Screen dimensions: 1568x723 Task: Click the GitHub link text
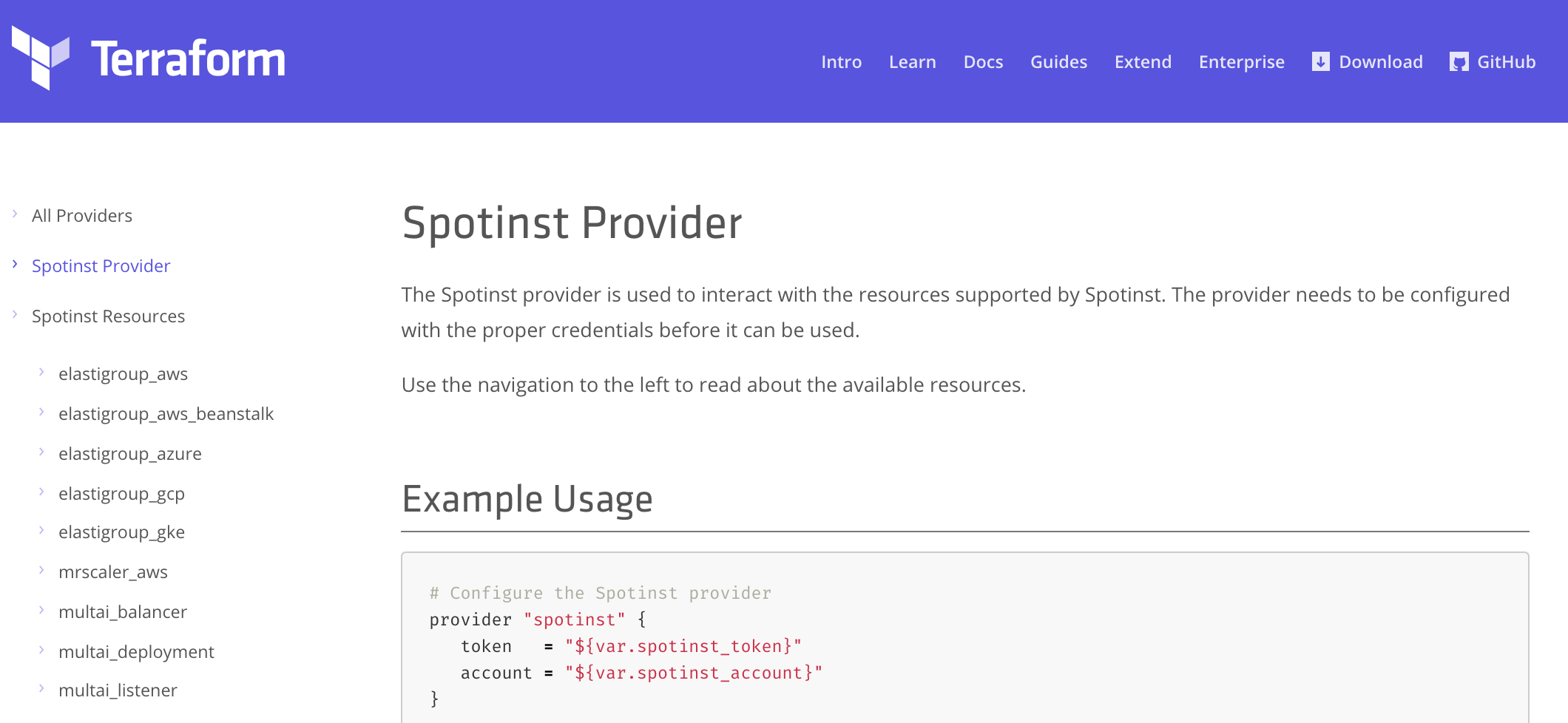coord(1506,62)
